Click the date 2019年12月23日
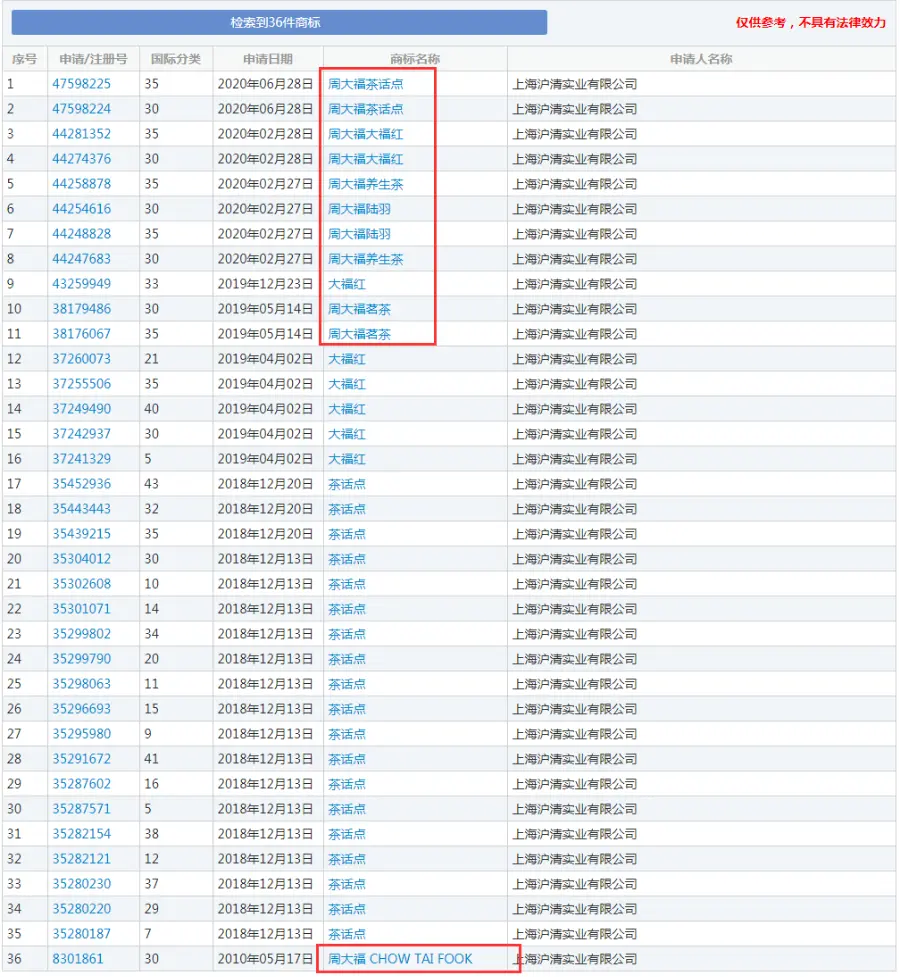The image size is (900, 977). pyautogui.click(x=266, y=284)
